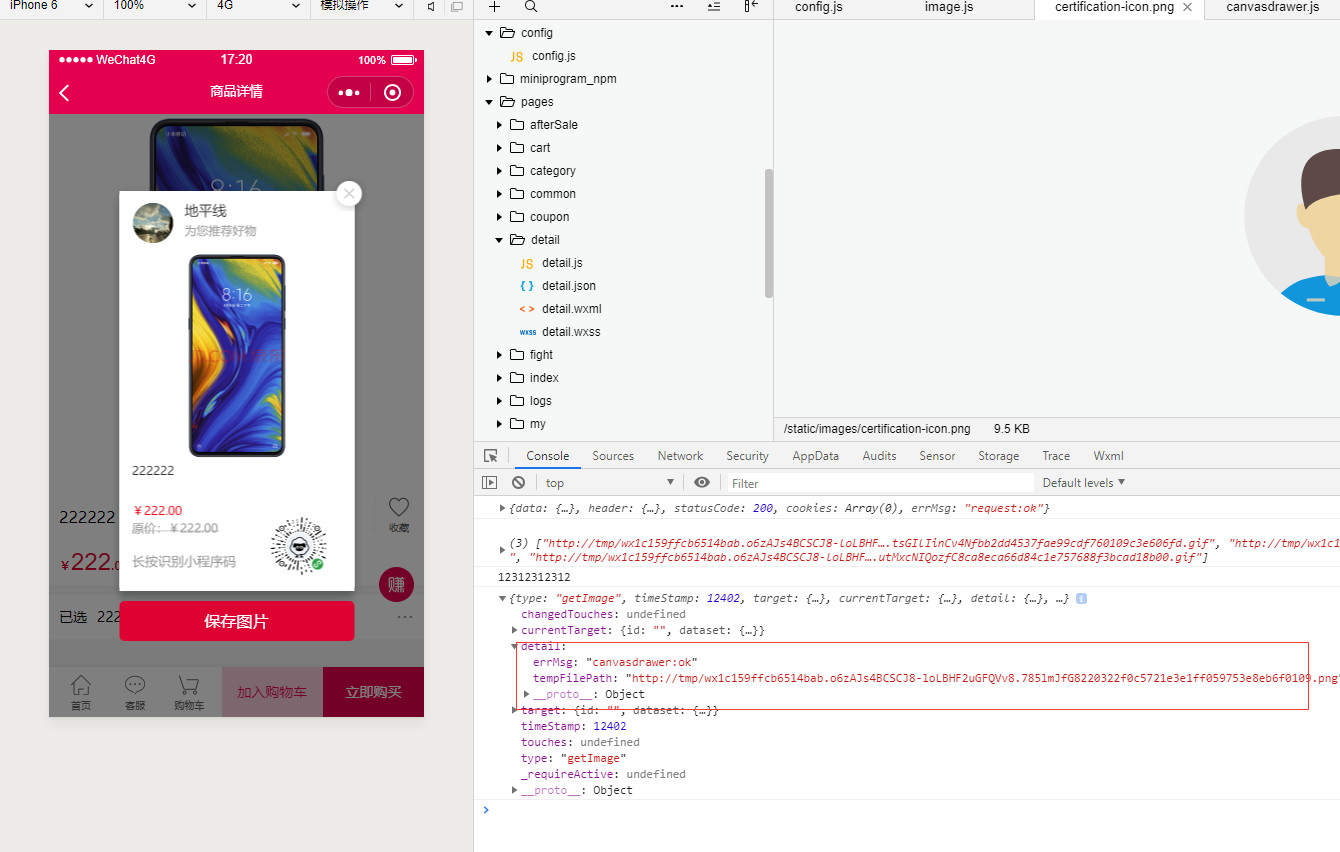Screen dimensions: 1340x852
Task: Click the phone product image in poster
Action: (237, 356)
